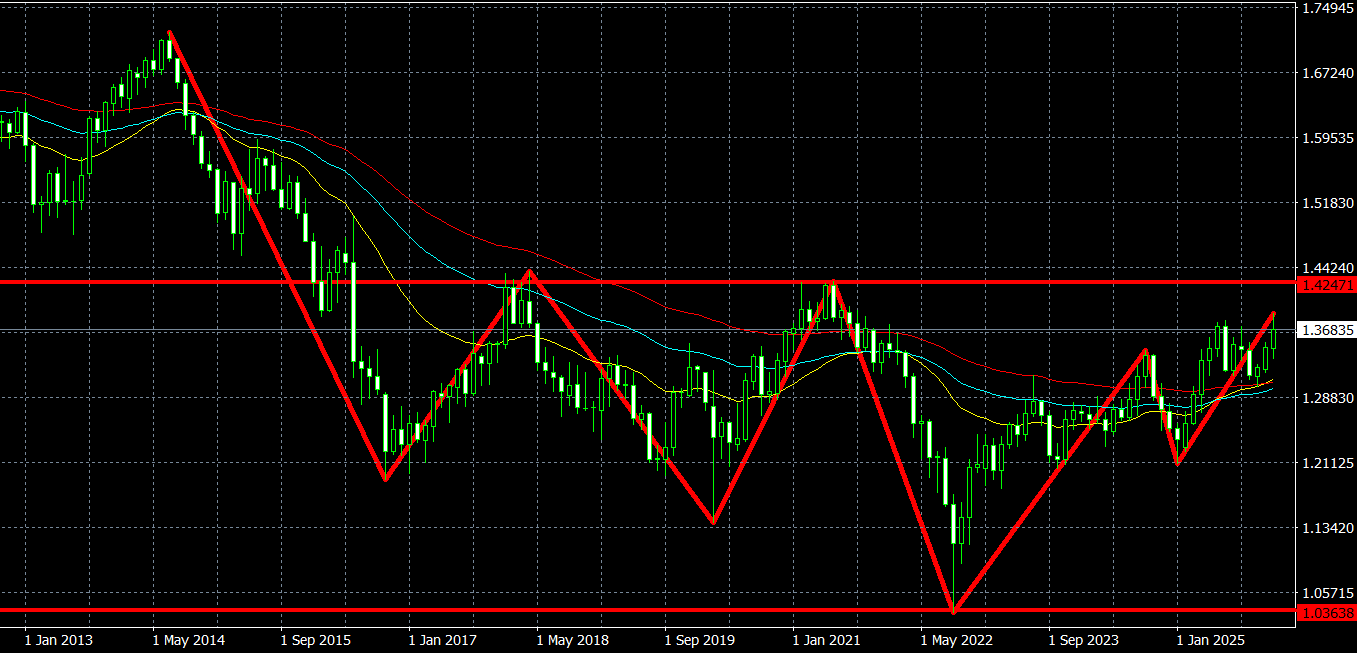The width and height of the screenshot is (1357, 653).
Task: Click the 1.74945 price axis label
Action: coord(1325,8)
